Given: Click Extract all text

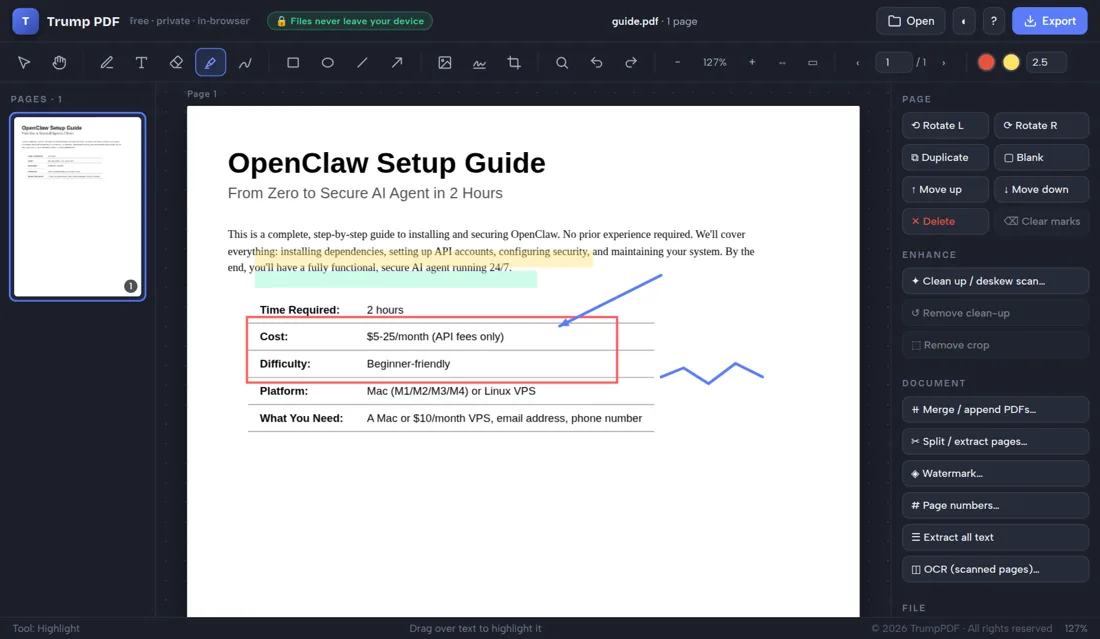Looking at the screenshot, I should 995,537.
